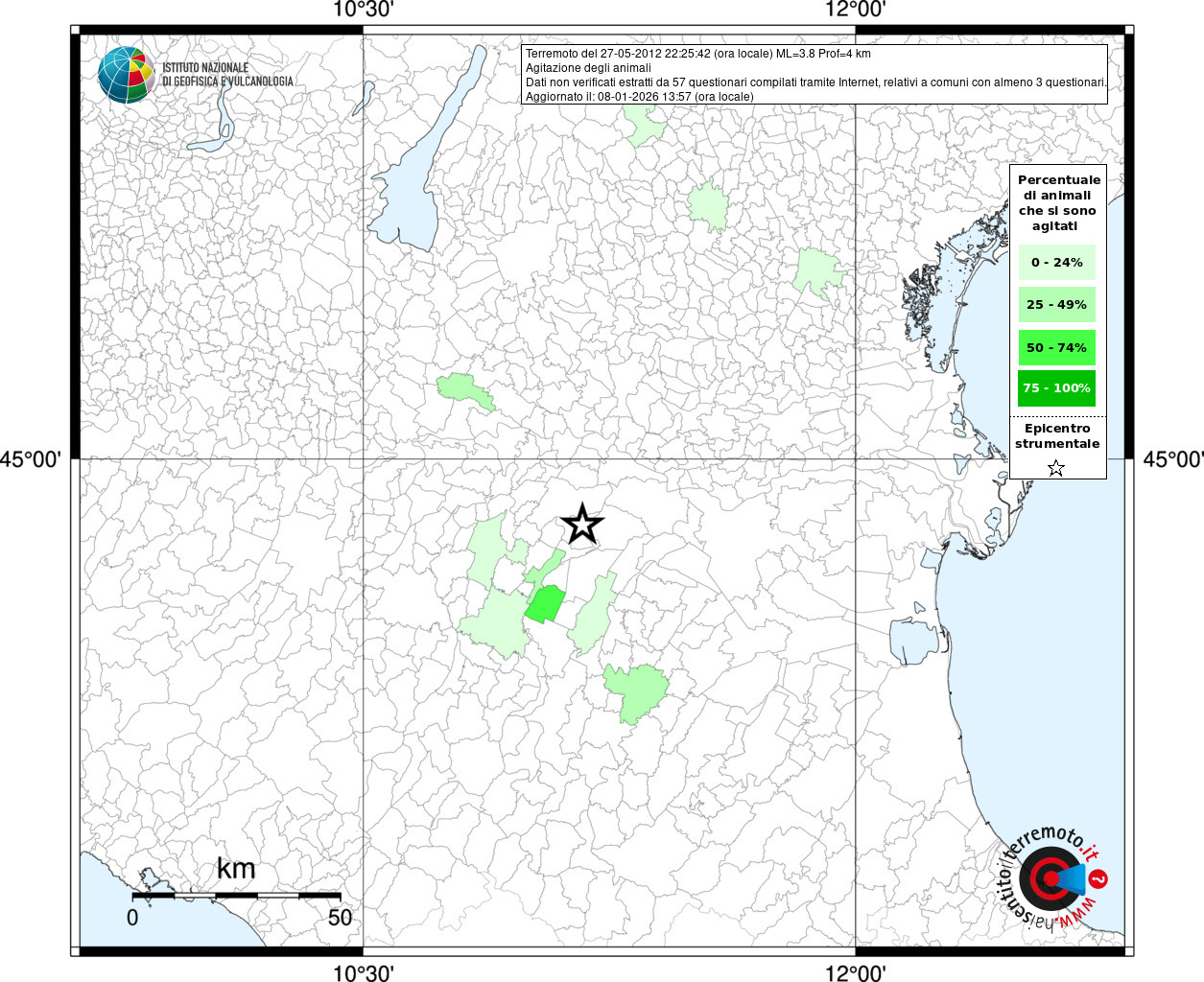The height and width of the screenshot is (982, 1204).
Task: Click the 'Agitazione degli animali' subtitle
Action: click(588, 68)
